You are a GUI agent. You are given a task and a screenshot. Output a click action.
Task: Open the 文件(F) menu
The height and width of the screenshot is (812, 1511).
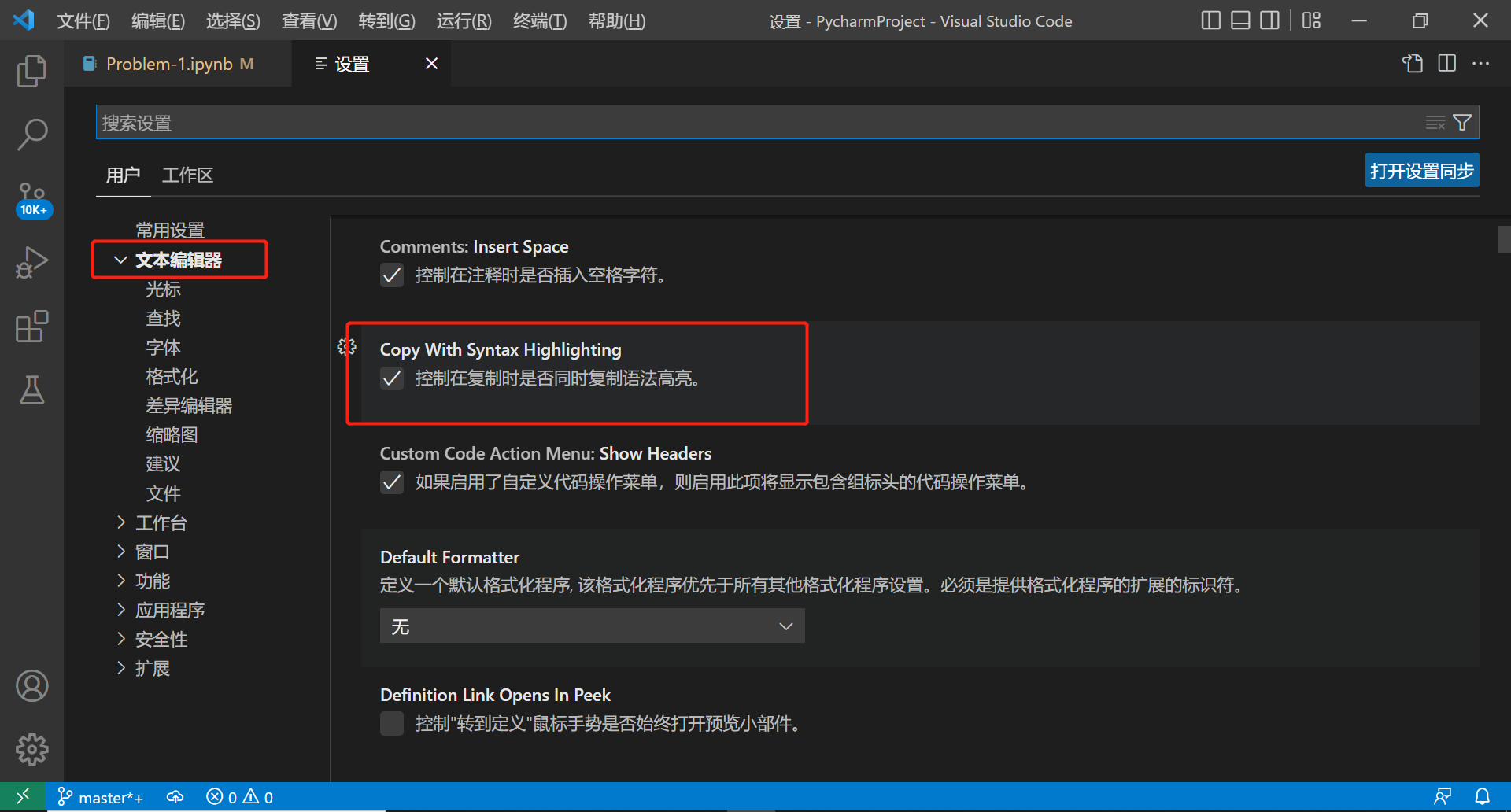point(83,21)
